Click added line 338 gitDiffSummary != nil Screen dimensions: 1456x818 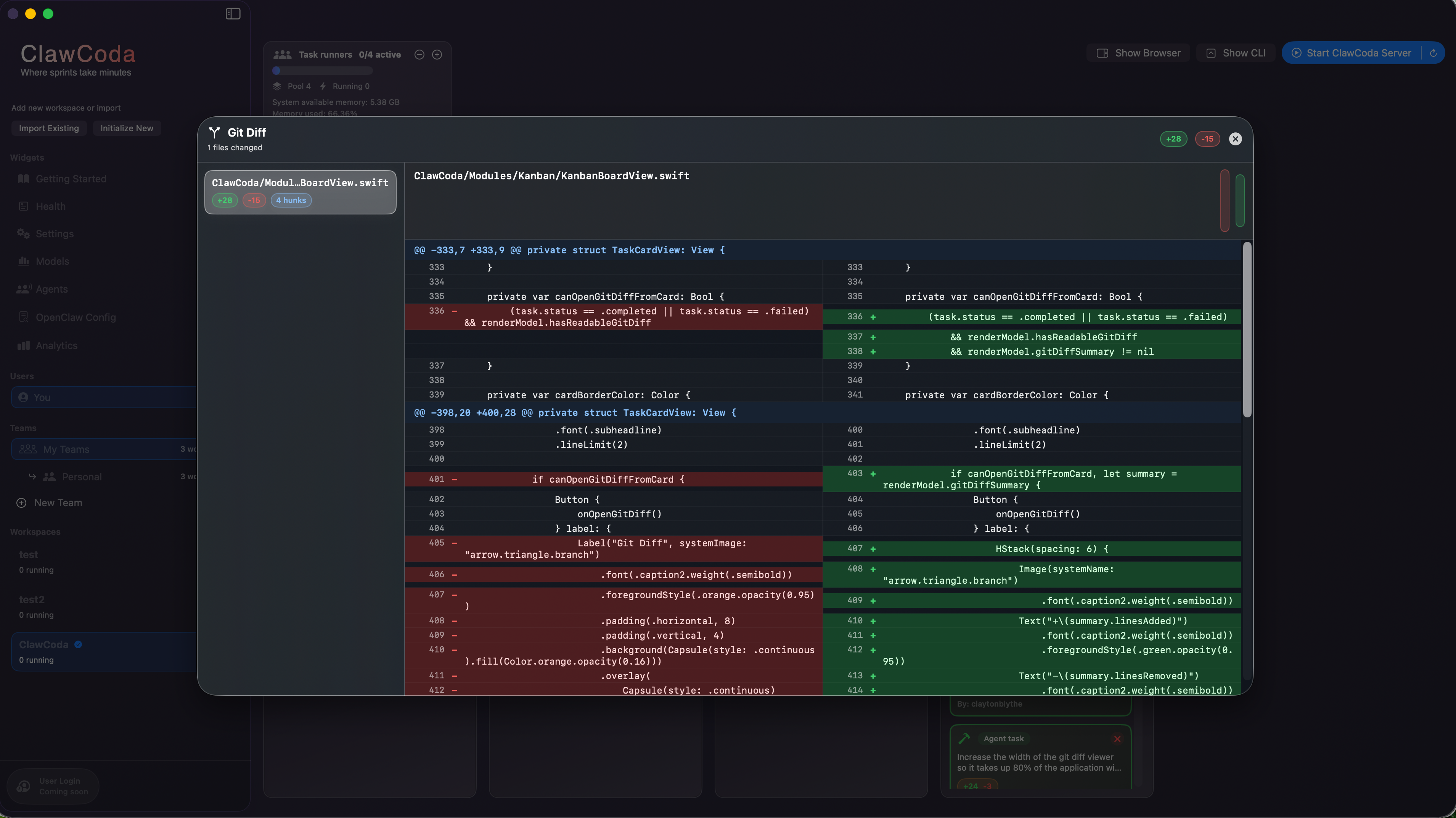[x=1032, y=352]
